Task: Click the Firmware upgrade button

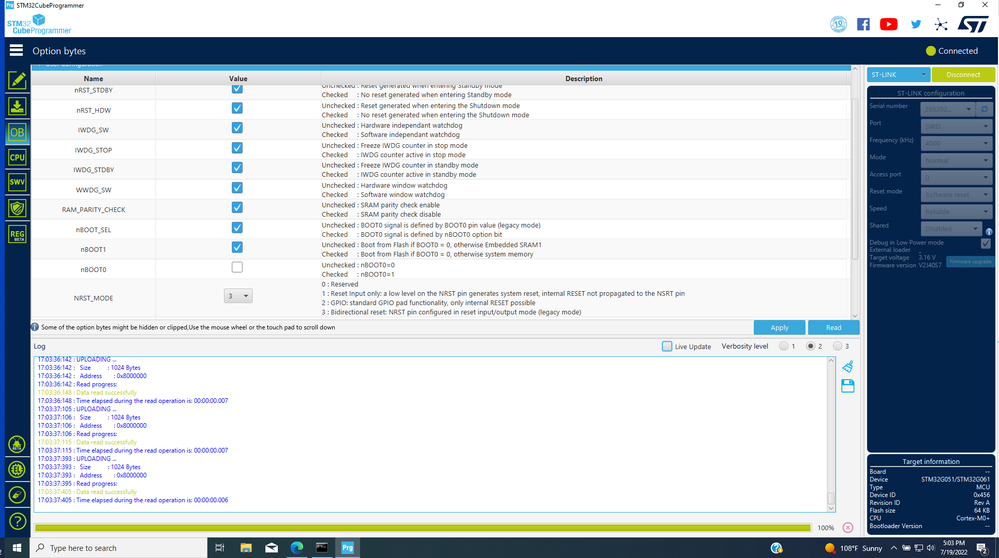Action: click(x=970, y=262)
